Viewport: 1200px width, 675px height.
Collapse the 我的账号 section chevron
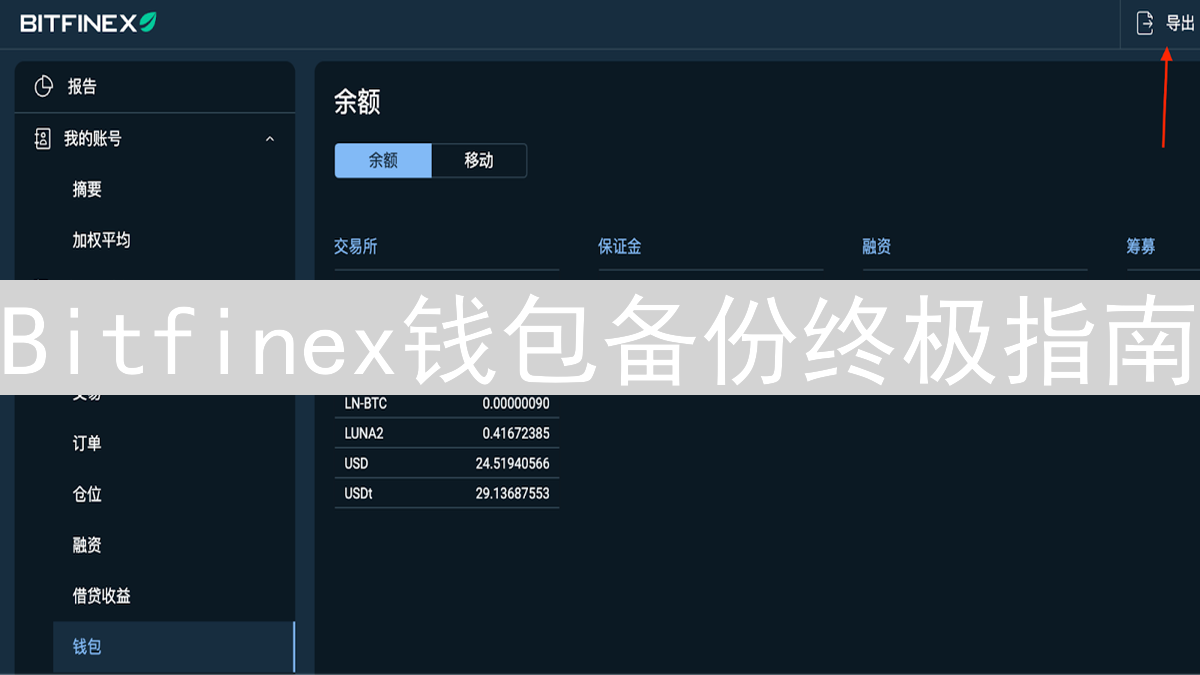point(270,139)
